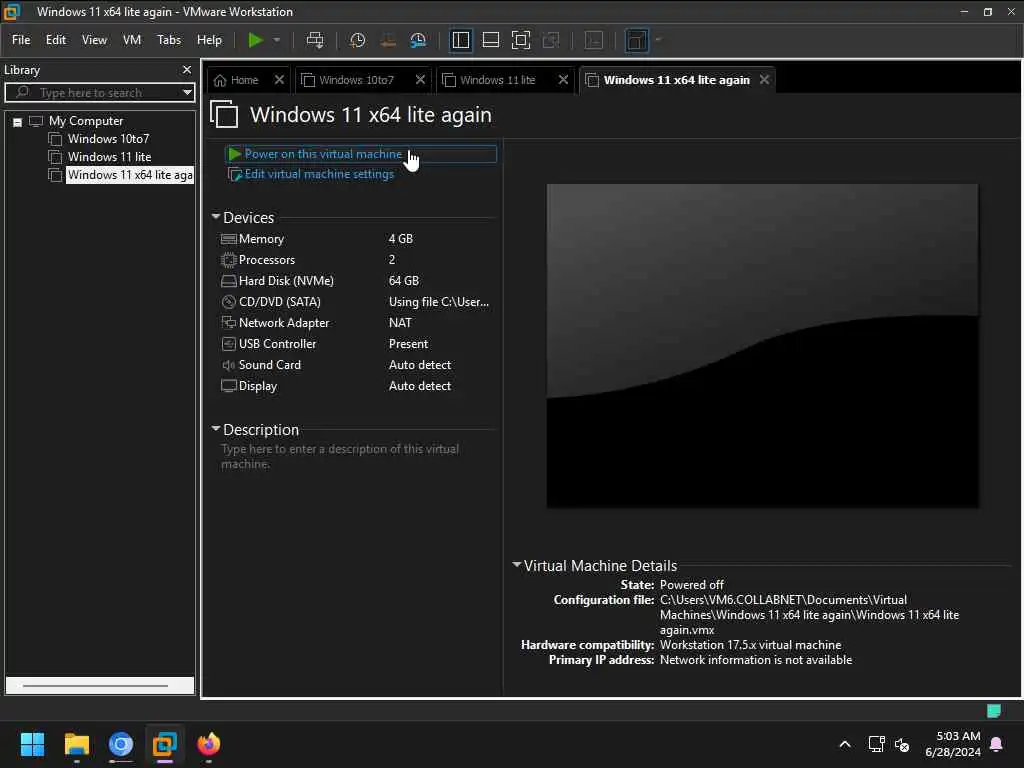Select My Computer in the library
1024x768 pixels.
(x=86, y=121)
